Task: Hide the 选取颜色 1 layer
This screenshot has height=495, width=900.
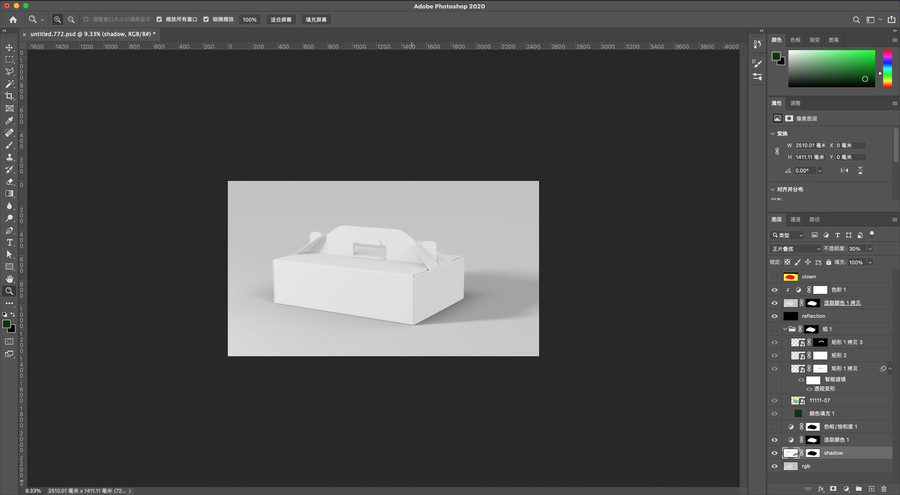Action: [774, 440]
